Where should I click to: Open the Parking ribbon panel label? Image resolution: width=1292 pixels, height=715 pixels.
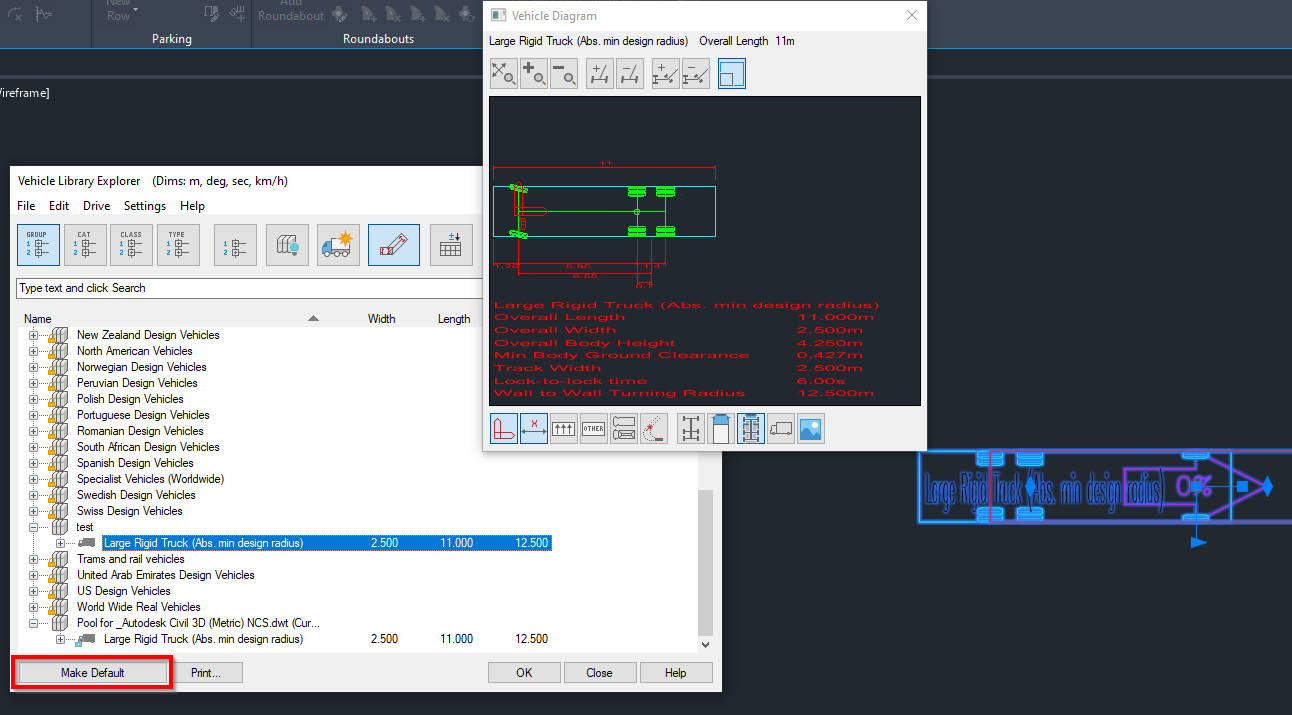(x=171, y=39)
